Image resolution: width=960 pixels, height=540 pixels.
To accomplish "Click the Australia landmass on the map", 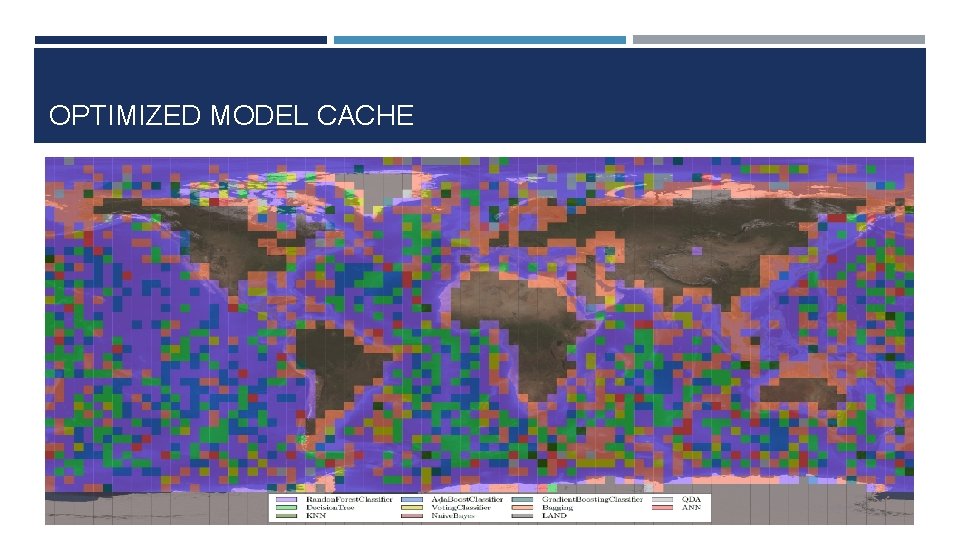I will (x=802, y=392).
